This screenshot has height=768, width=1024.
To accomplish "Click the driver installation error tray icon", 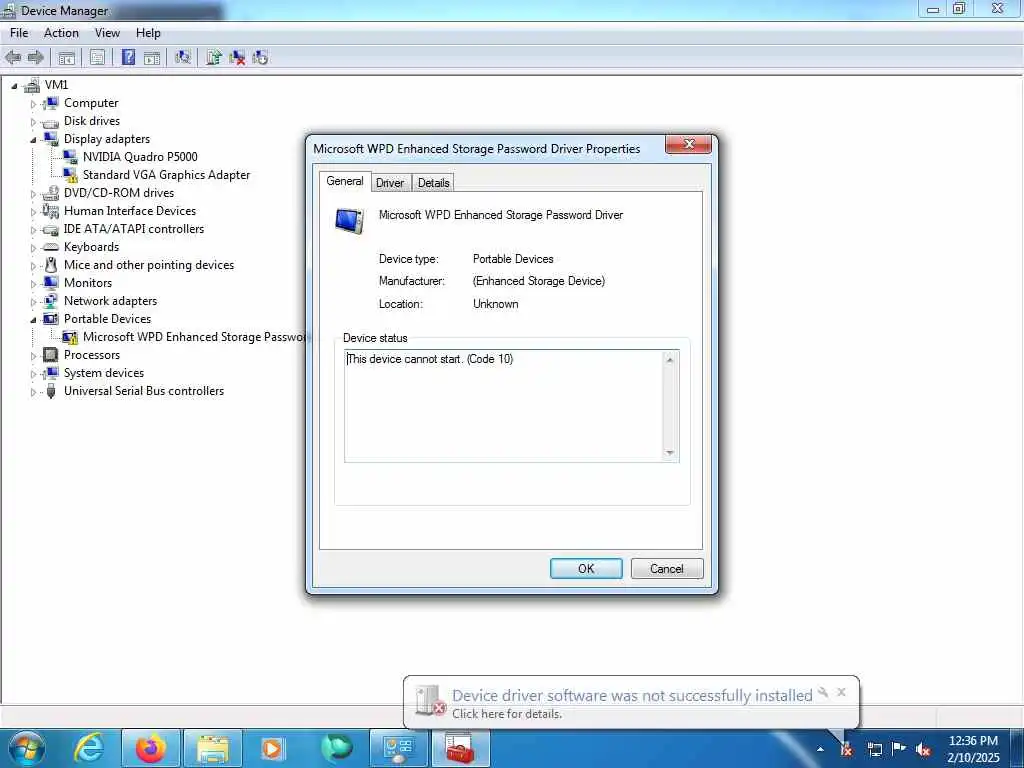I will tap(846, 748).
